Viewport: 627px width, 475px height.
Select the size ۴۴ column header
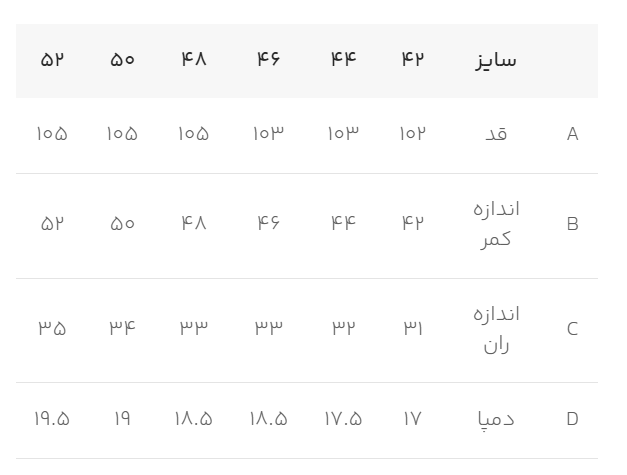[343, 59]
